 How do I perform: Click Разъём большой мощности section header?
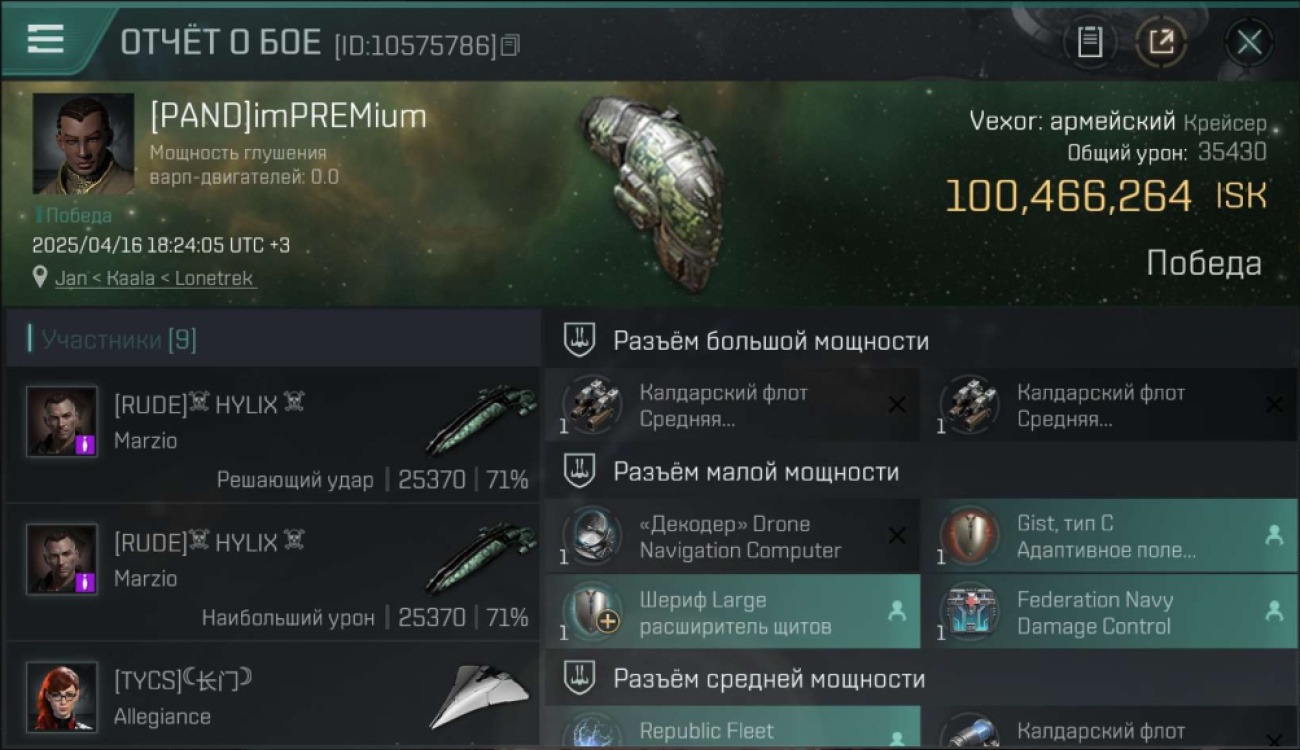tap(771, 341)
